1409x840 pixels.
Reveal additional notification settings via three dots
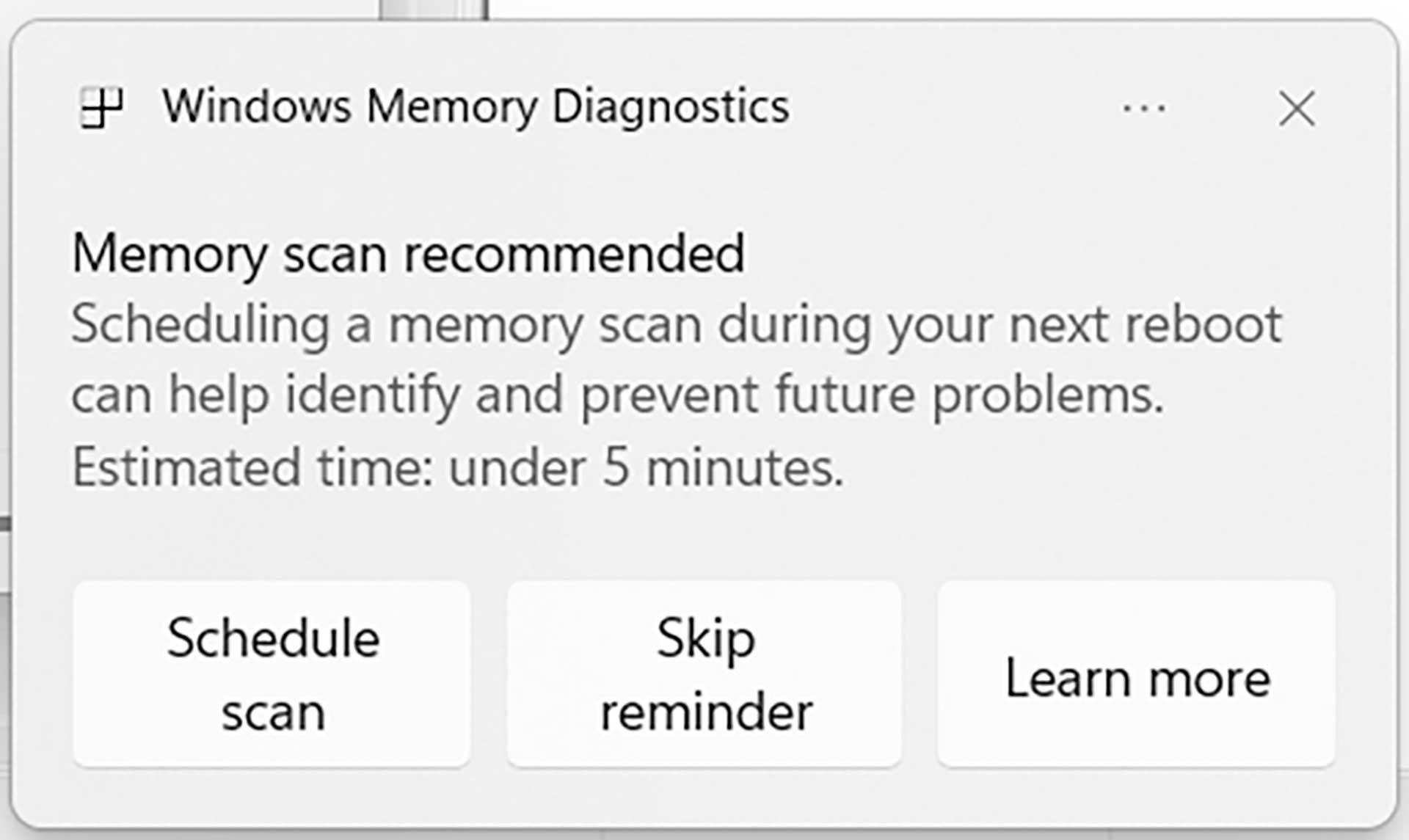1143,109
